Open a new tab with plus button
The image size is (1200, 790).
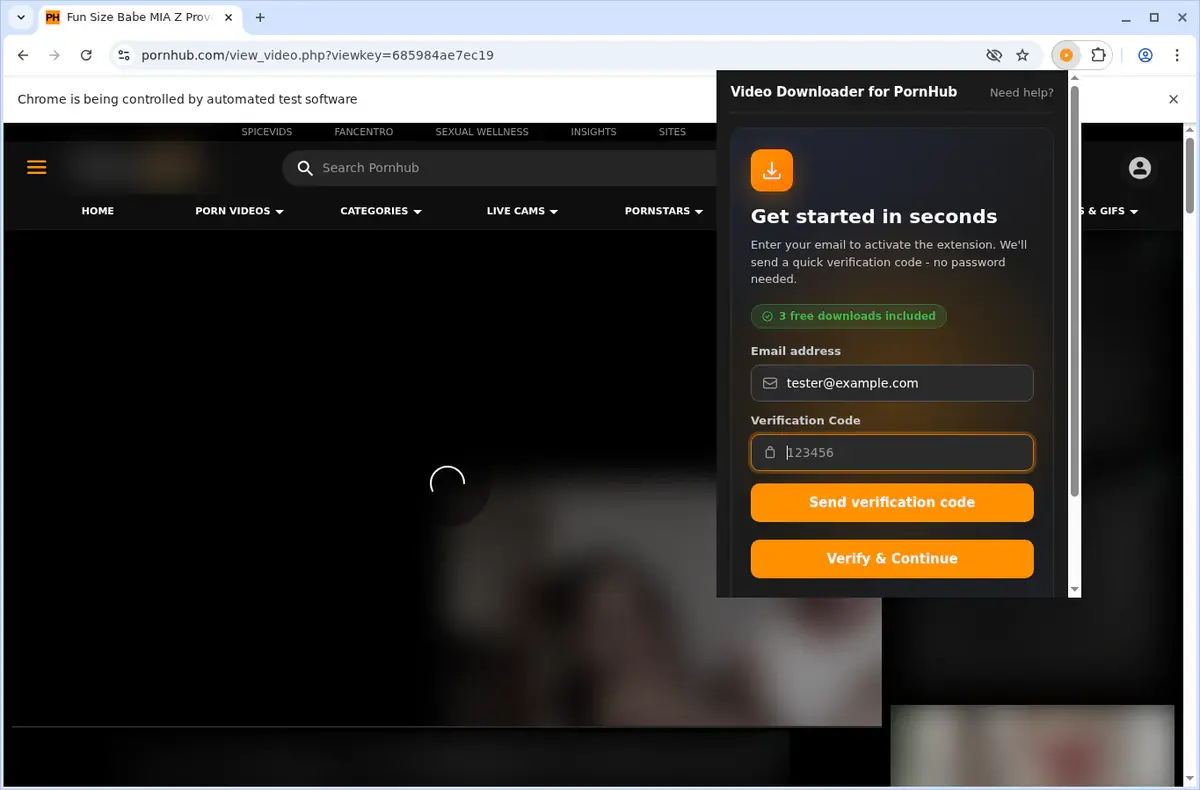tap(260, 18)
